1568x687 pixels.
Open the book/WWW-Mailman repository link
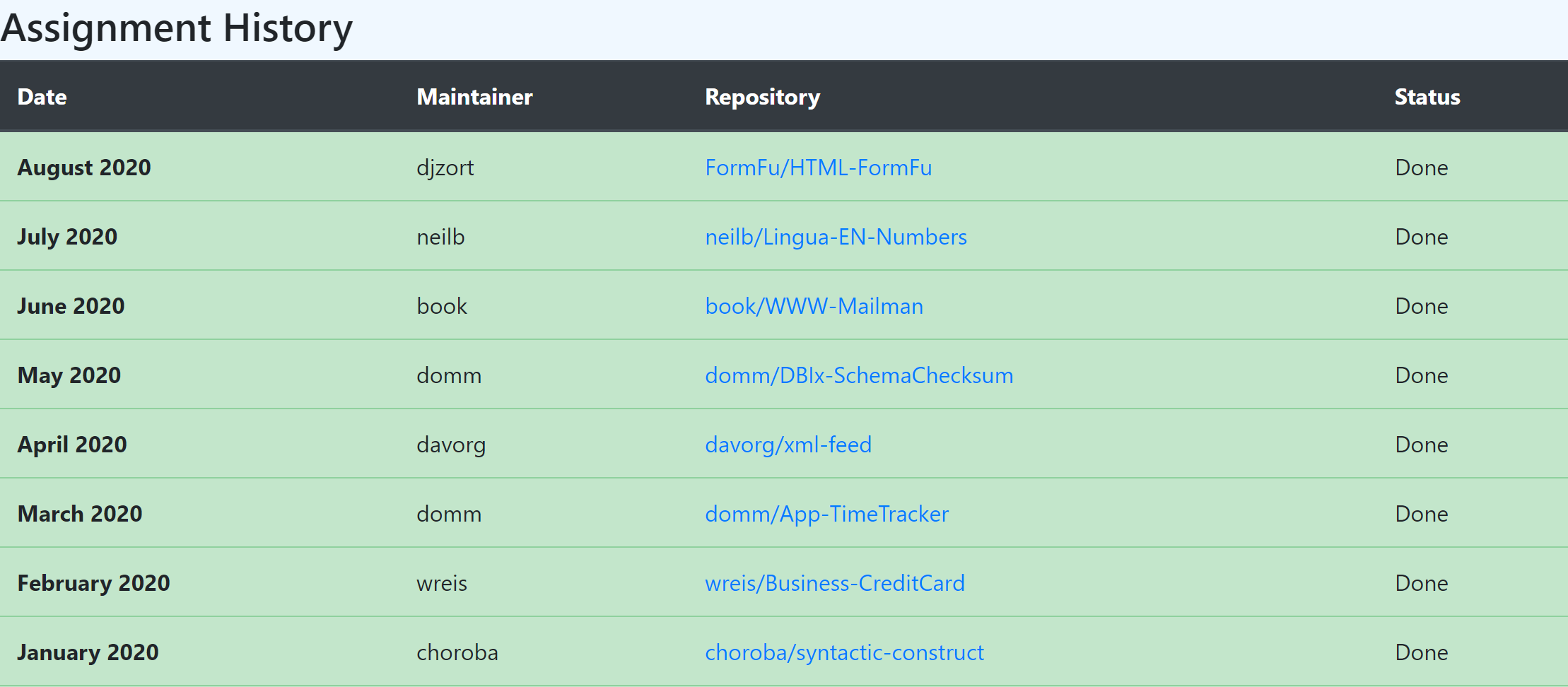pyautogui.click(x=814, y=306)
